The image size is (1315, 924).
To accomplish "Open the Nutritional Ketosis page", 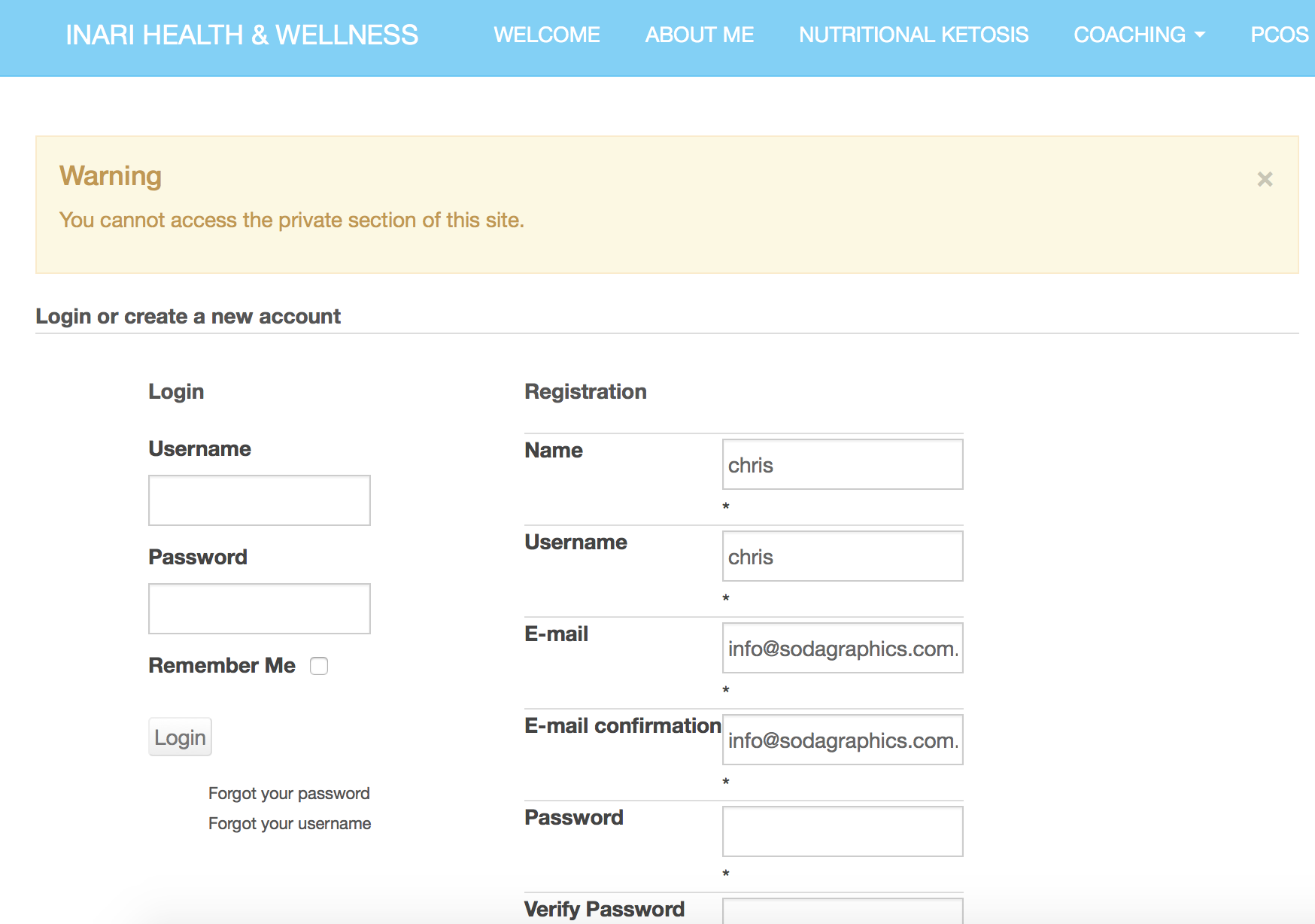I will tap(913, 35).
